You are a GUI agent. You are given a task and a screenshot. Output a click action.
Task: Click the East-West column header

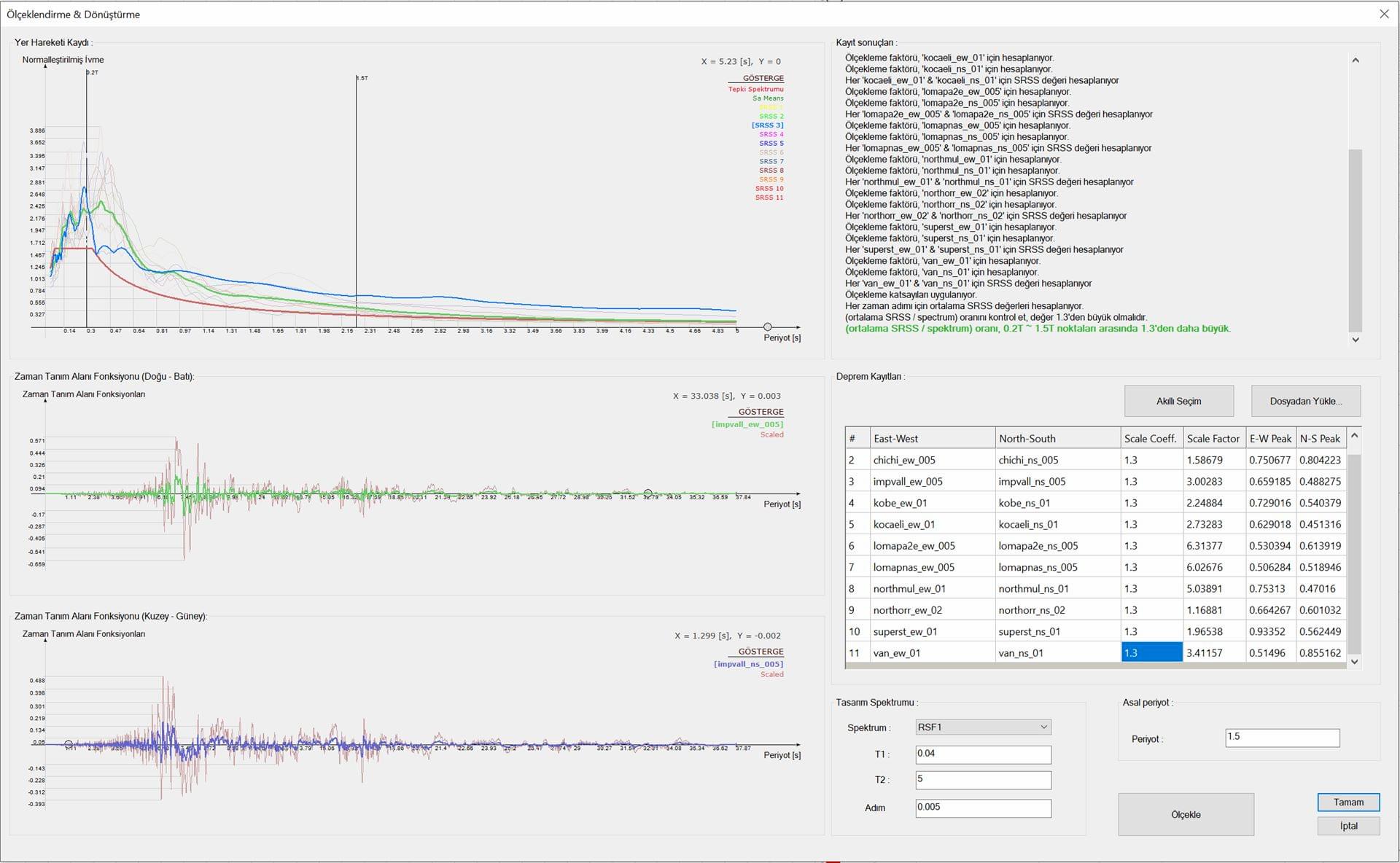point(932,438)
